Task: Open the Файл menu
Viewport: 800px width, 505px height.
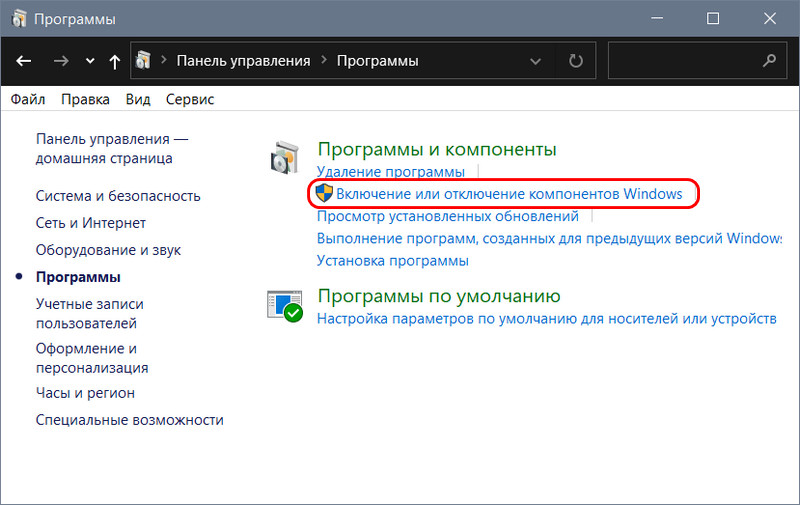Action: 28,99
